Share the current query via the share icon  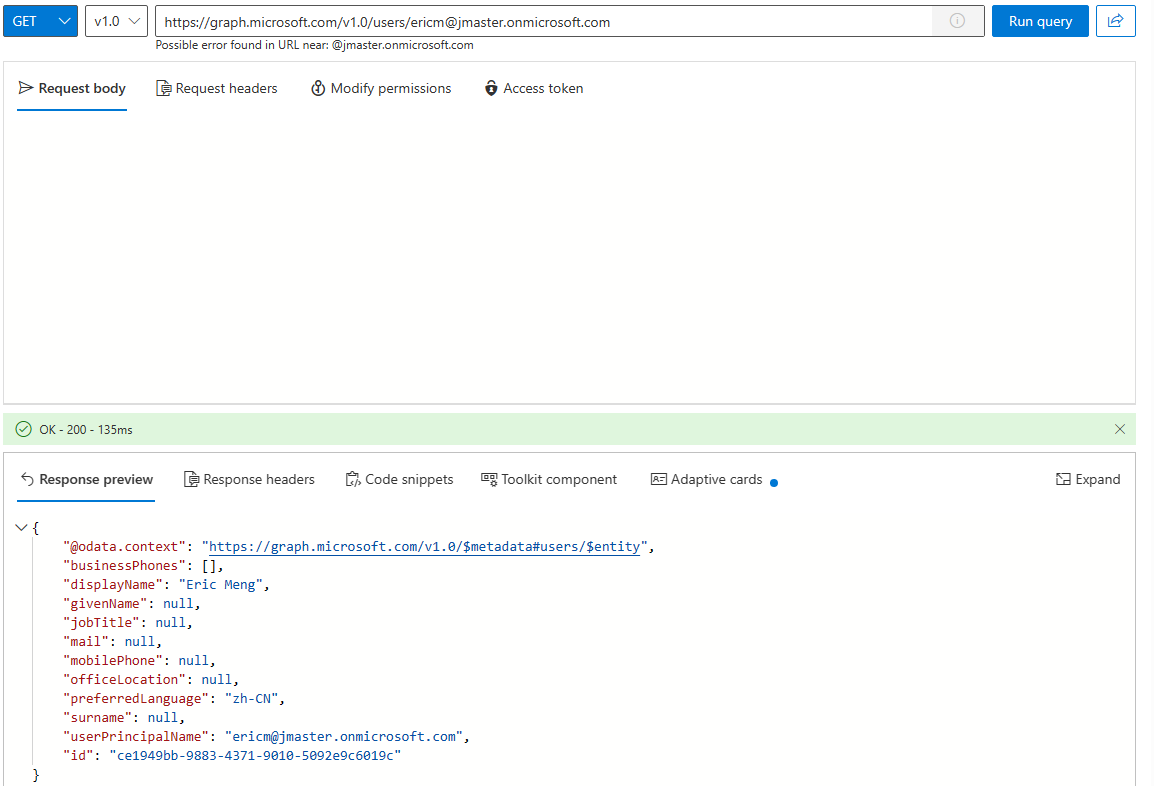(1116, 20)
